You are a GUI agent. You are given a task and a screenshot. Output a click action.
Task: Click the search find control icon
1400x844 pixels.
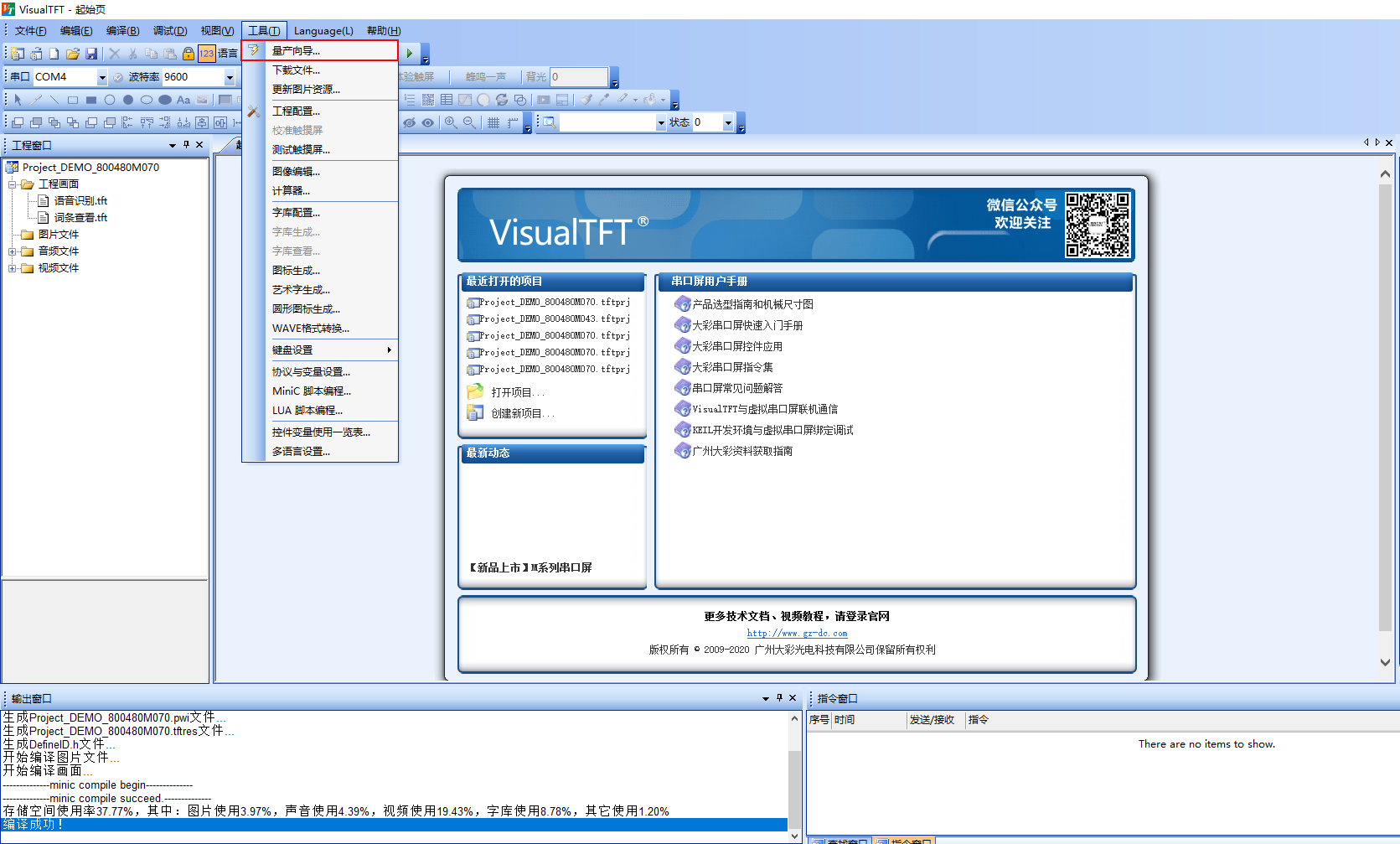(549, 122)
